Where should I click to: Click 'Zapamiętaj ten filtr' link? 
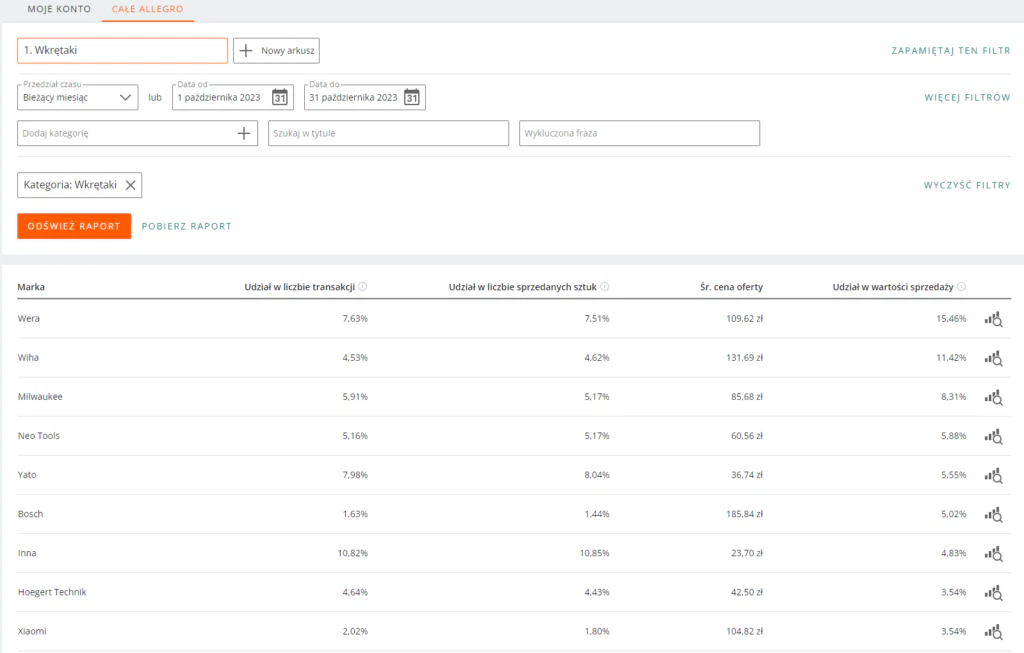950,50
